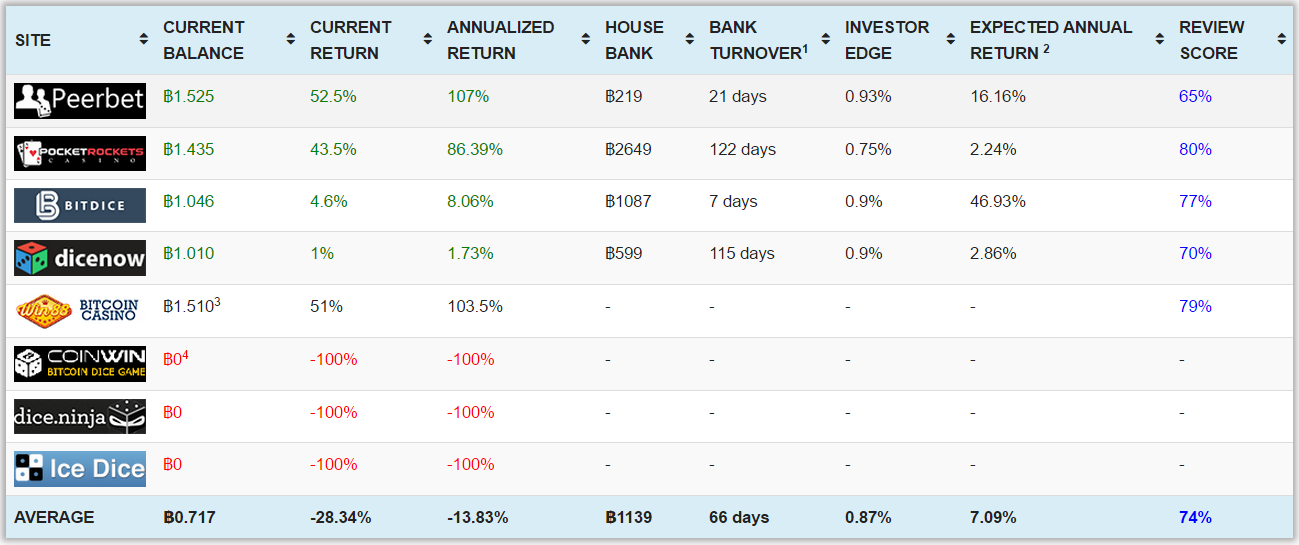Select average balance ฿0.717
Screen dimensions: 1299x545
189,518
